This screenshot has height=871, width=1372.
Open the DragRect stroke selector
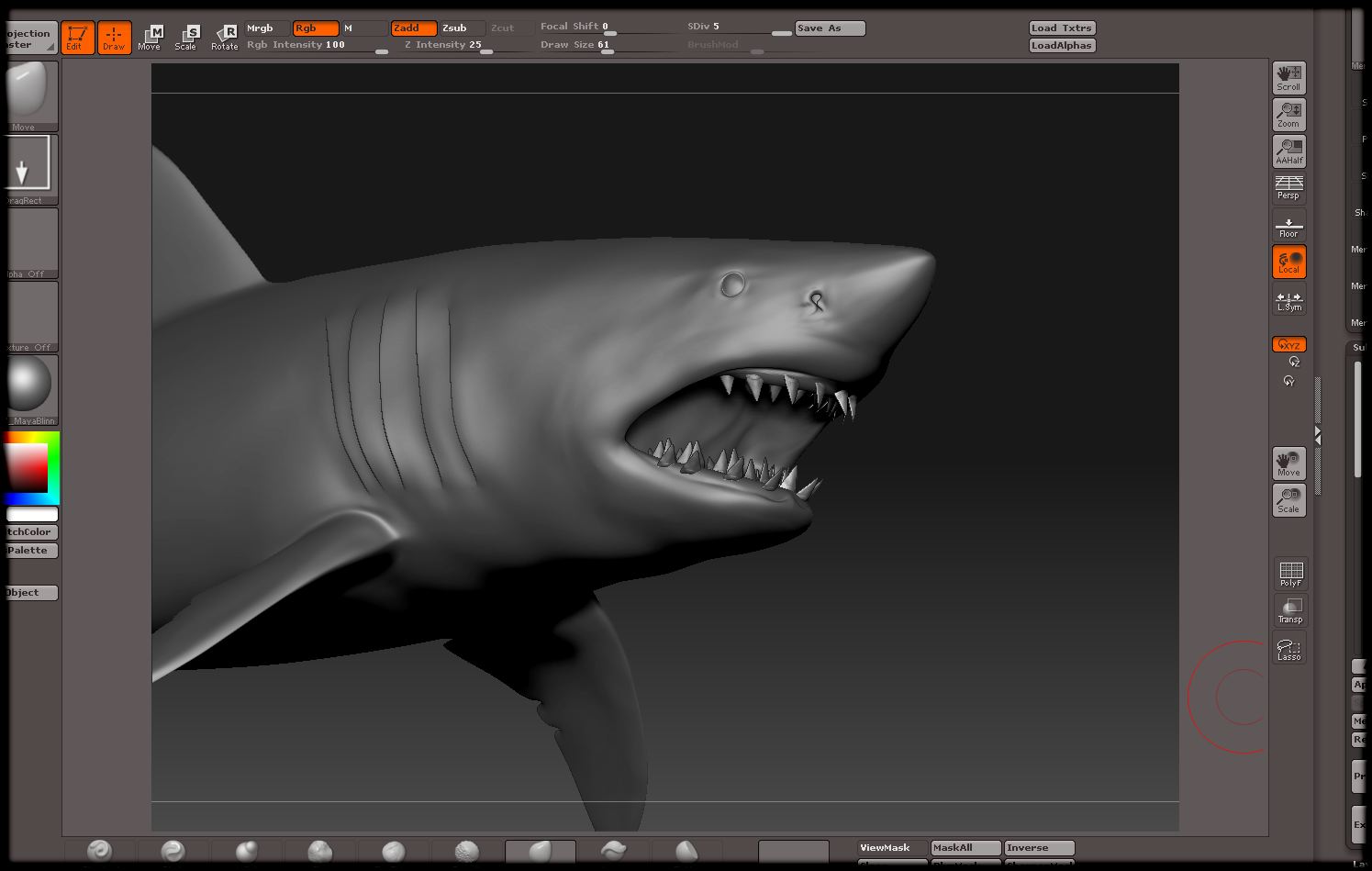click(29, 170)
